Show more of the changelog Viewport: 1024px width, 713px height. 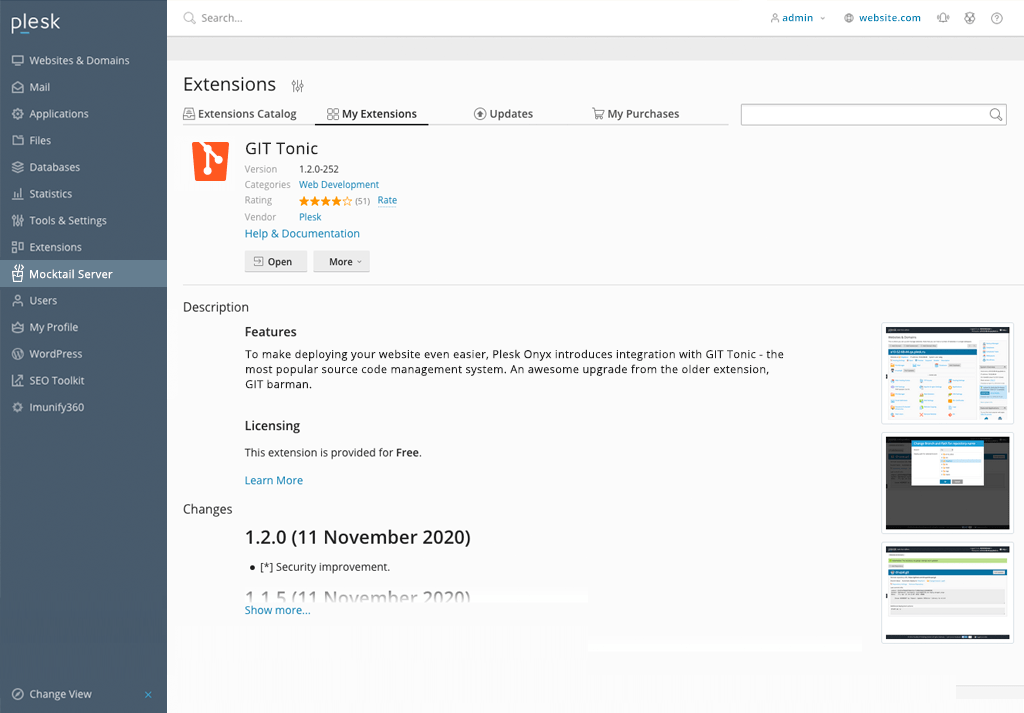coord(278,610)
